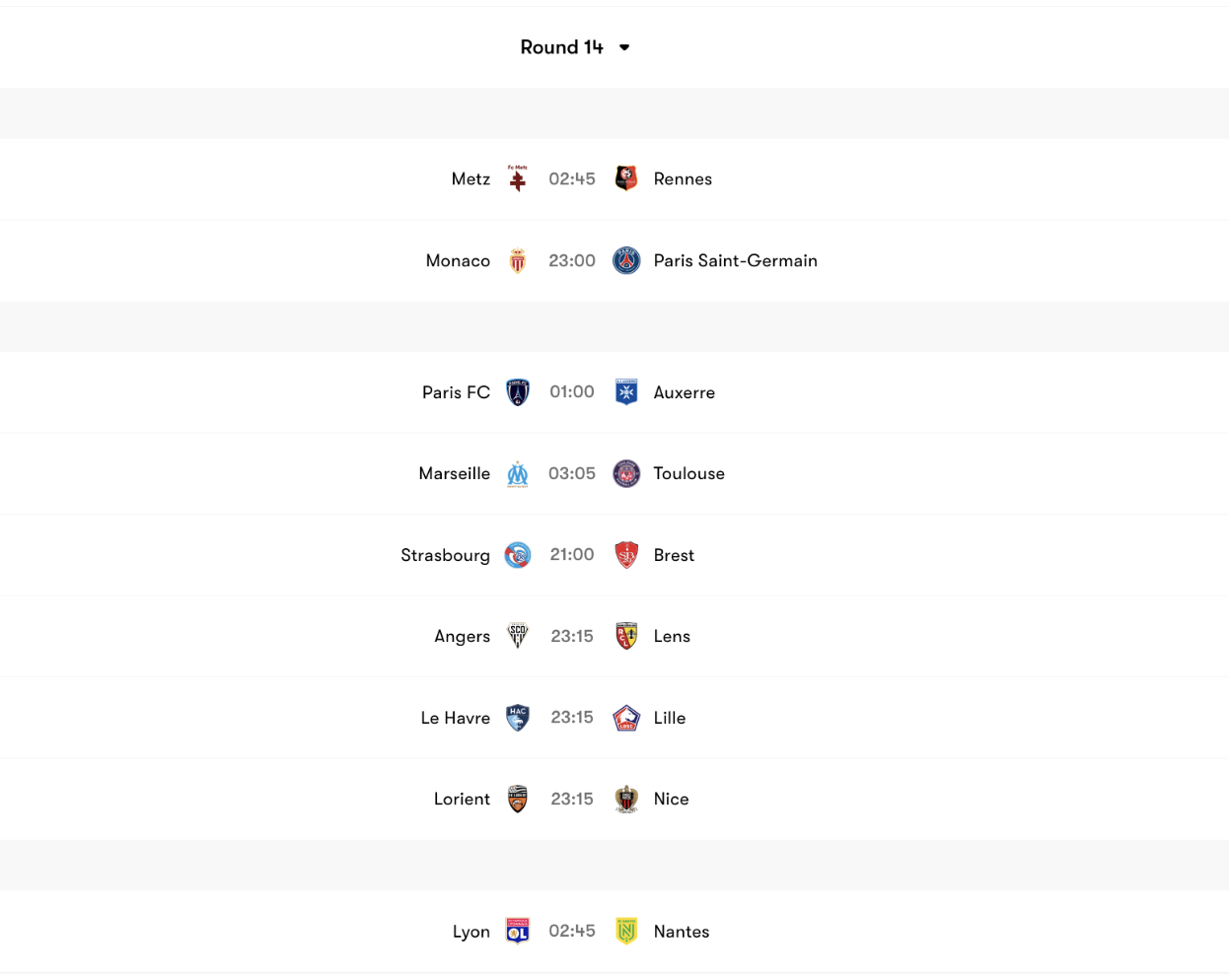
Task: Click the Toulouse club logo
Action: [626, 473]
